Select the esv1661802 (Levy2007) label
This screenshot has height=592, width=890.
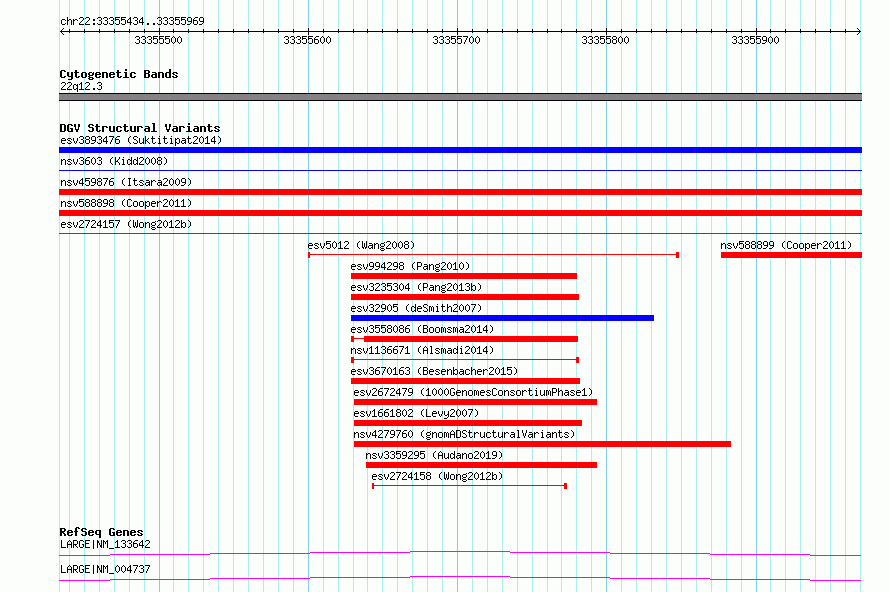coord(416,413)
